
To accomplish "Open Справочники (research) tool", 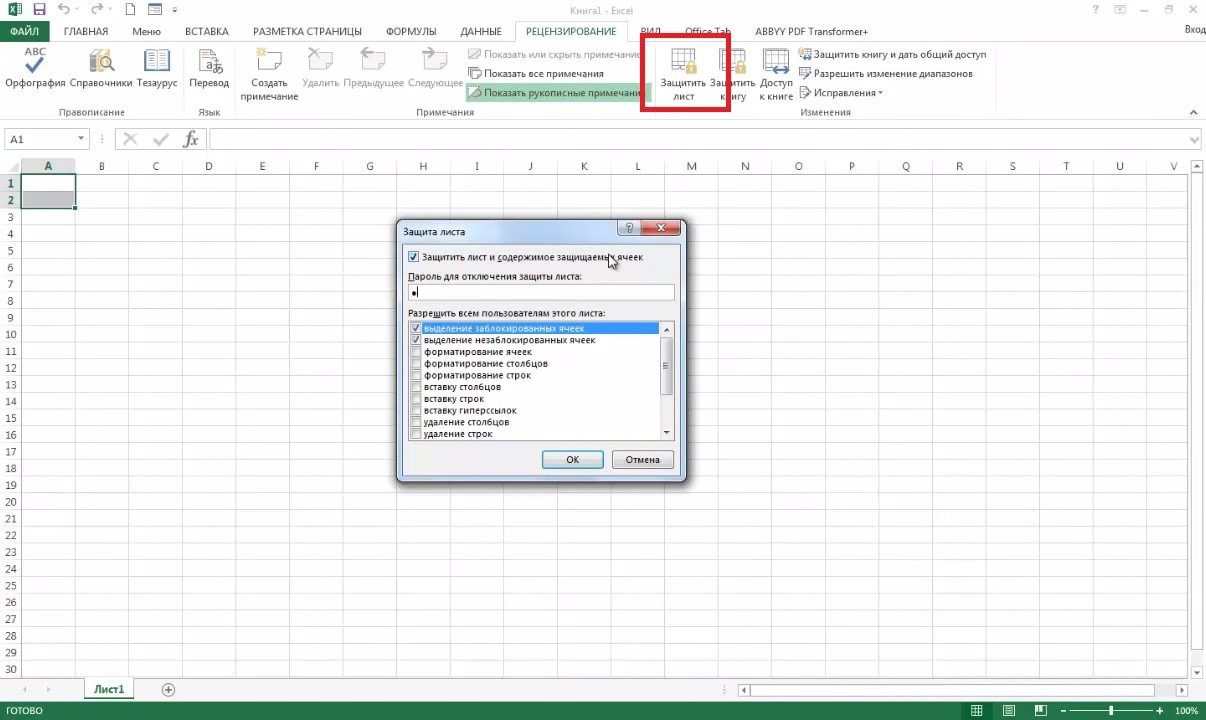I will [99, 68].
